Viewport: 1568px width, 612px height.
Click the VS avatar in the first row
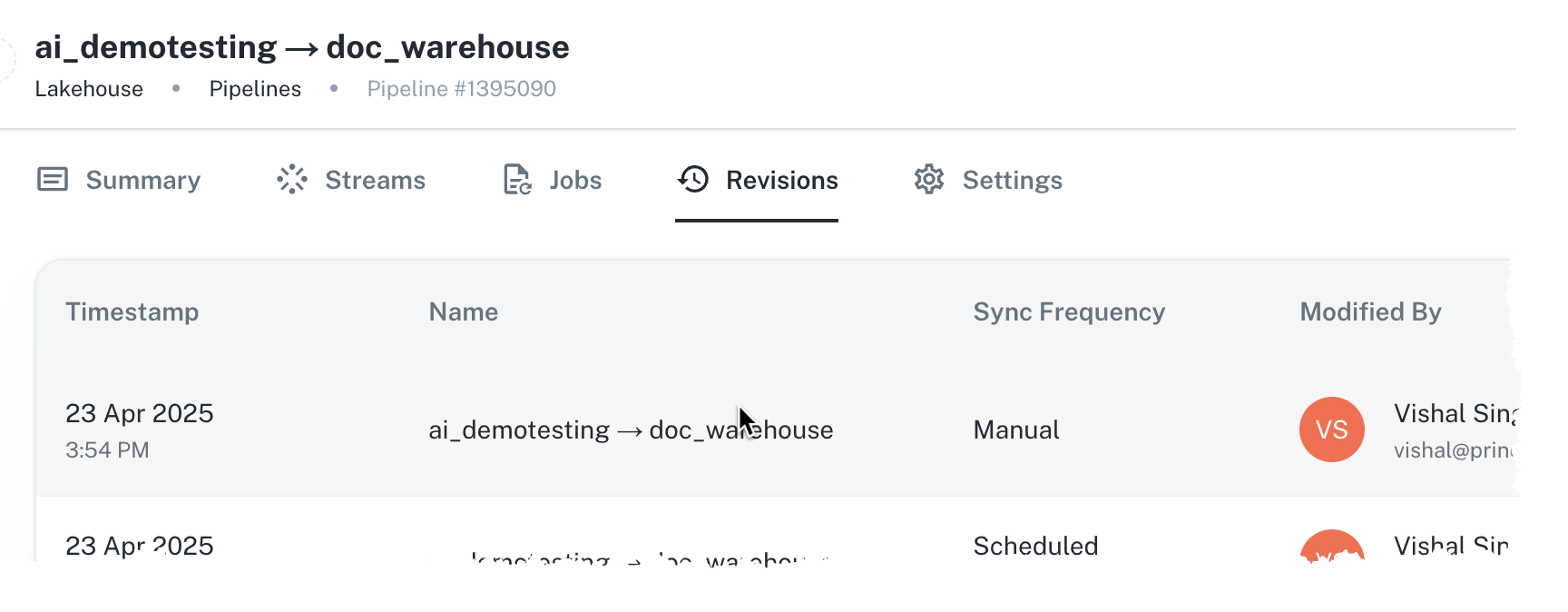tap(1332, 429)
